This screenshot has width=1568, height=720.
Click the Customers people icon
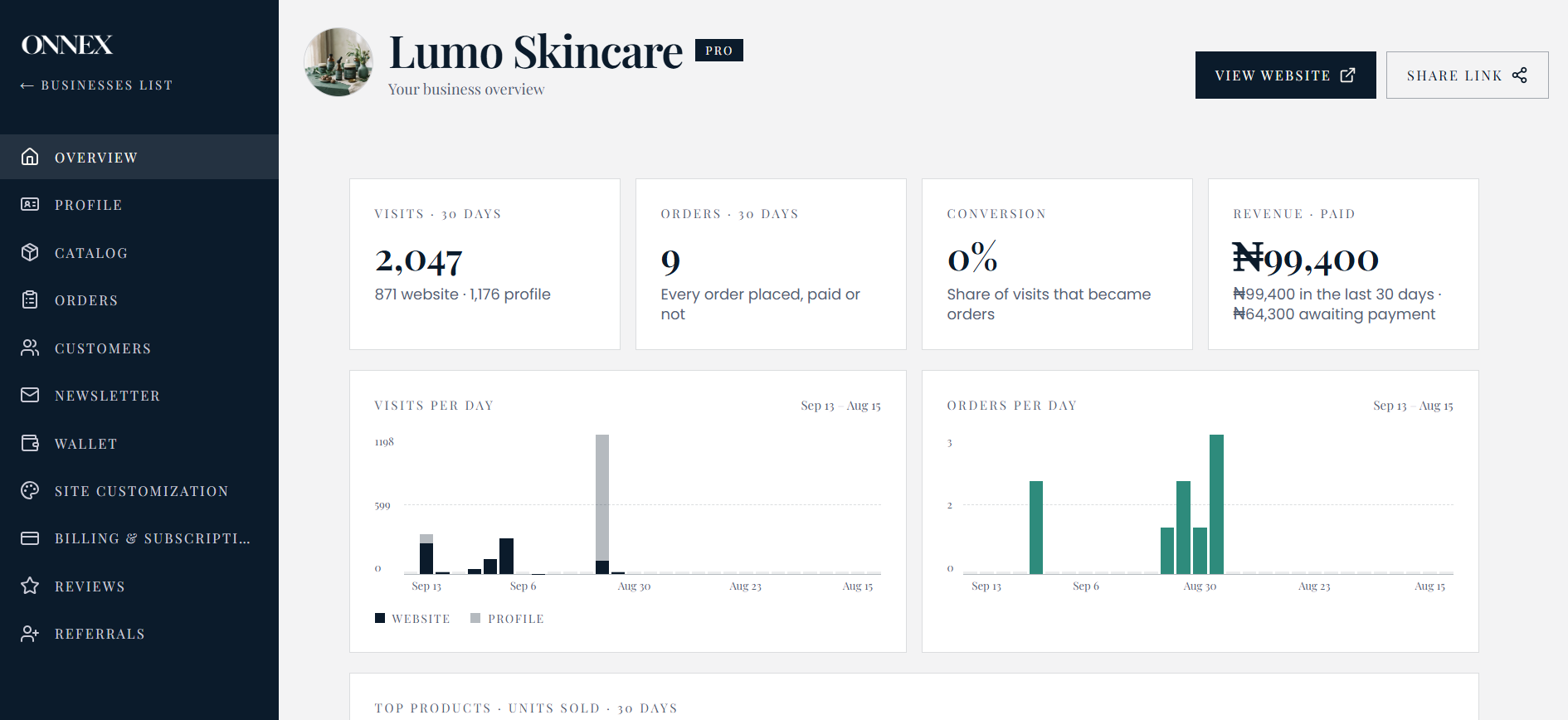(x=30, y=348)
